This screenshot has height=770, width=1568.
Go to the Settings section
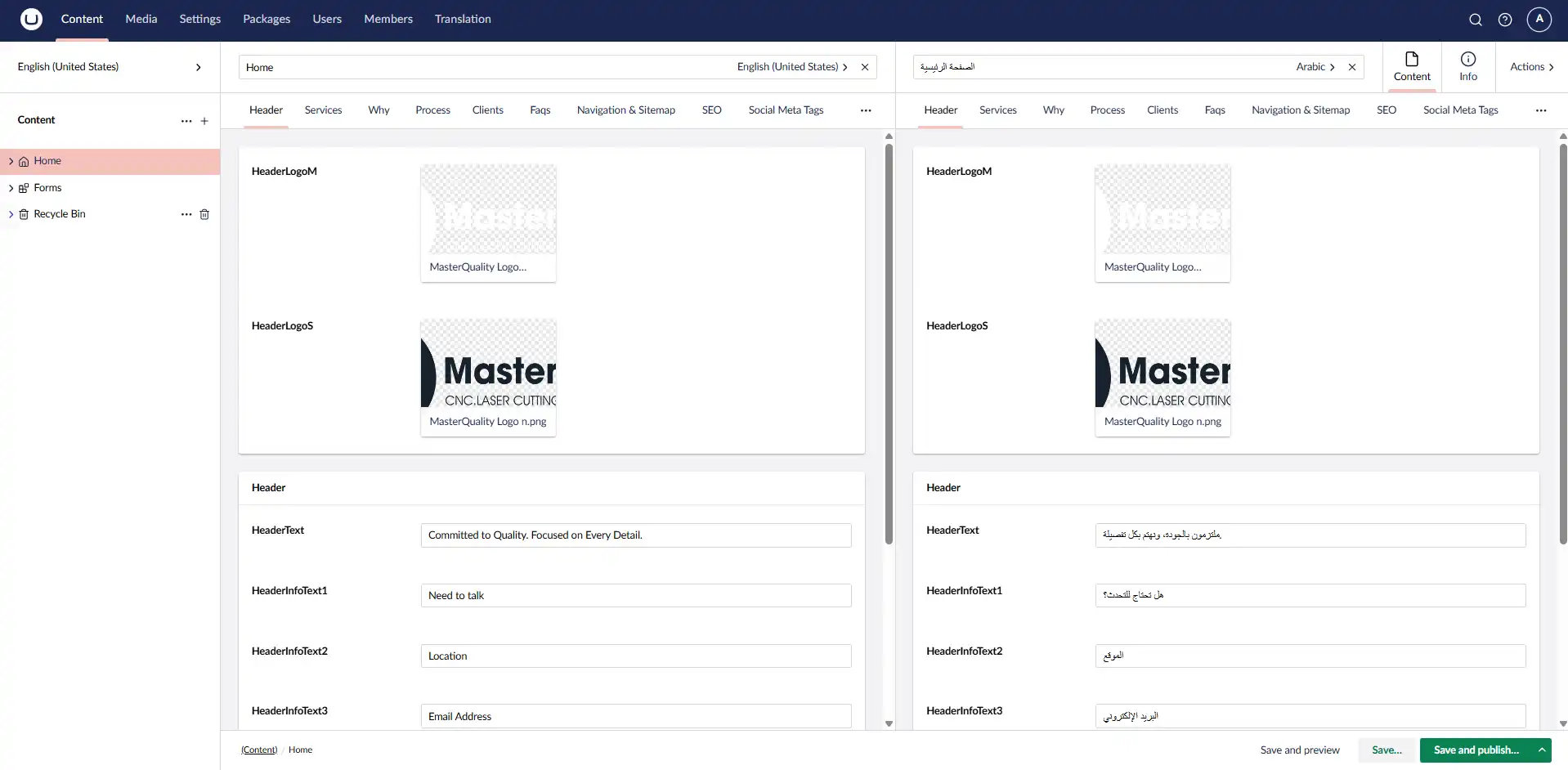(x=200, y=19)
